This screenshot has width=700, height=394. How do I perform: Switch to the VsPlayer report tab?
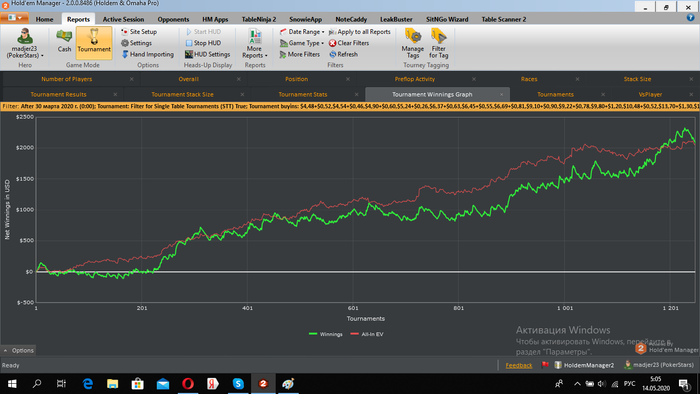[650, 95]
